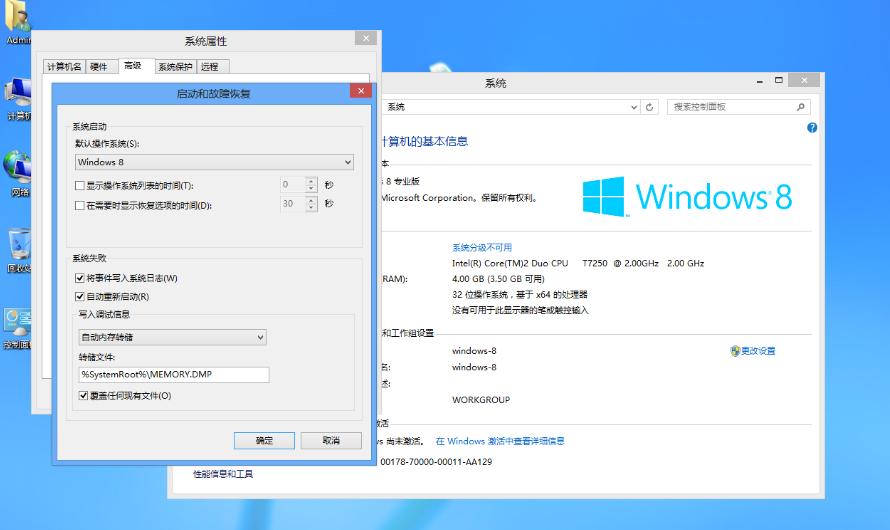Open the Control Panel desktop icon
Image resolution: width=890 pixels, height=530 pixels.
click(x=18, y=328)
